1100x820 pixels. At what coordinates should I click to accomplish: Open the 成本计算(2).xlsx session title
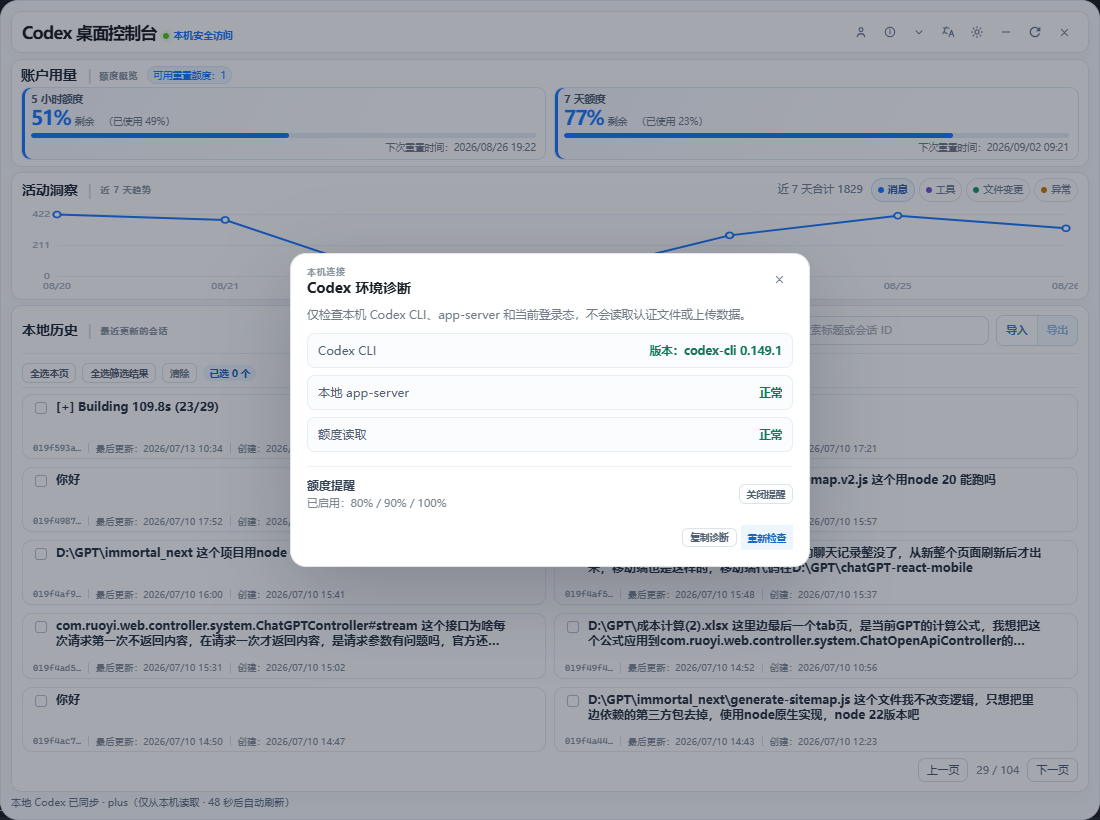(814, 633)
